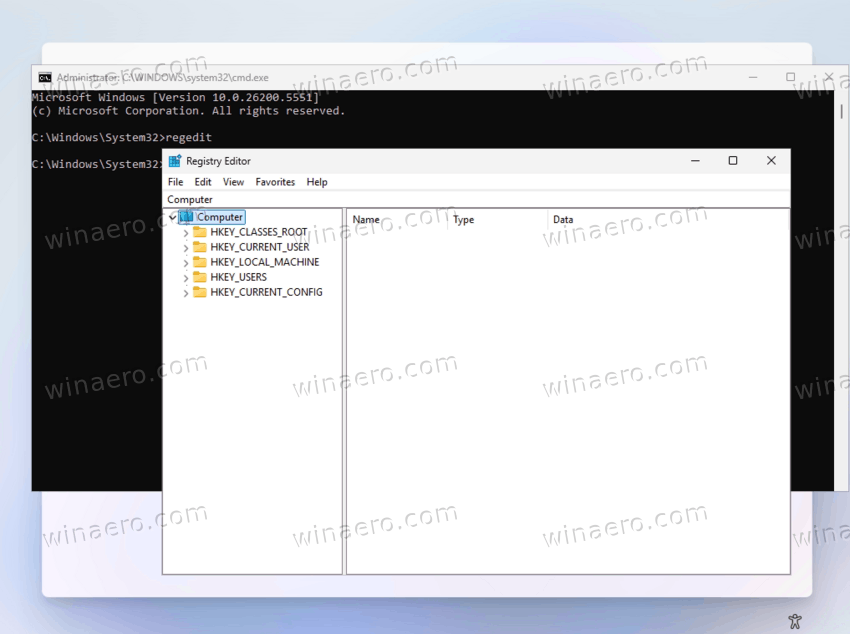Expand the HKEY_CURRENT_CONFIG chevron
The image size is (850, 634).
186,293
